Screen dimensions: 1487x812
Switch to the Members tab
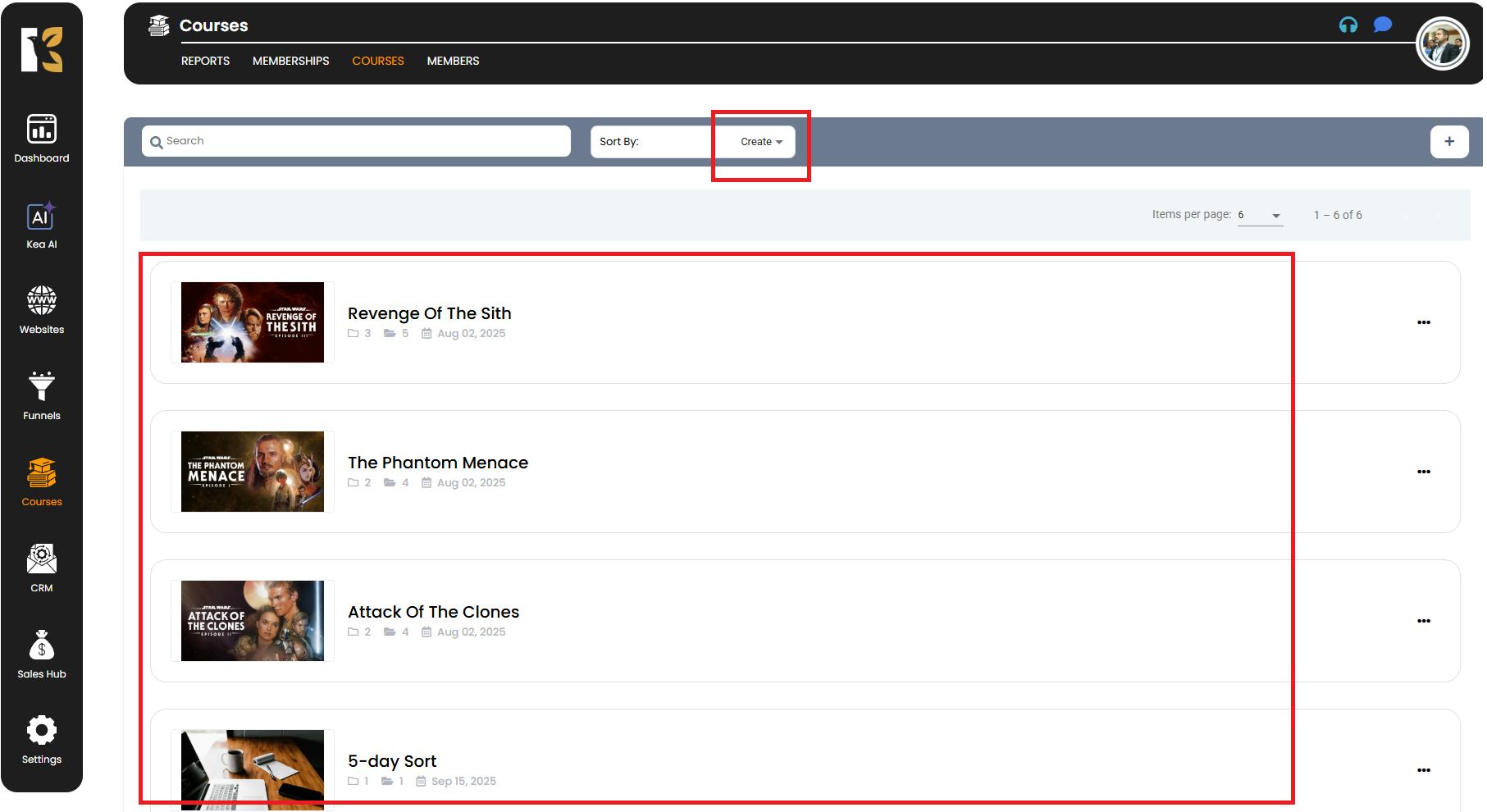[x=453, y=61]
